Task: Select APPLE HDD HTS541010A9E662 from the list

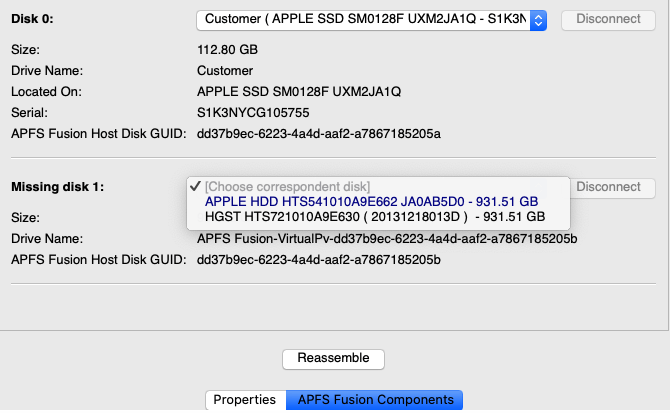Action: point(371,202)
